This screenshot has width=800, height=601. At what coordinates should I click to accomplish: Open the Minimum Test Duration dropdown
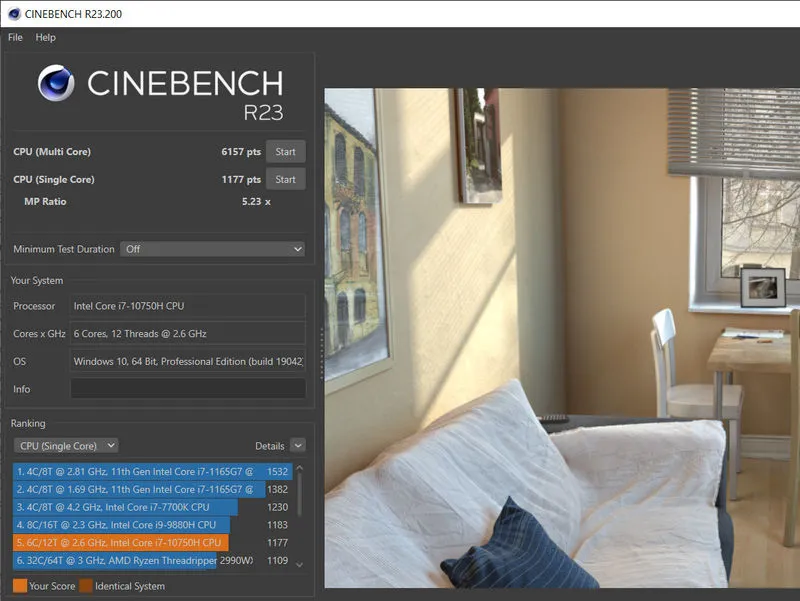point(212,249)
